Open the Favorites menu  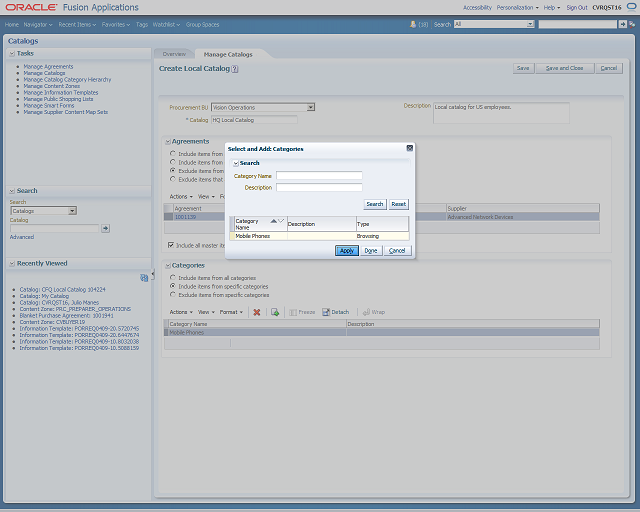116,24
